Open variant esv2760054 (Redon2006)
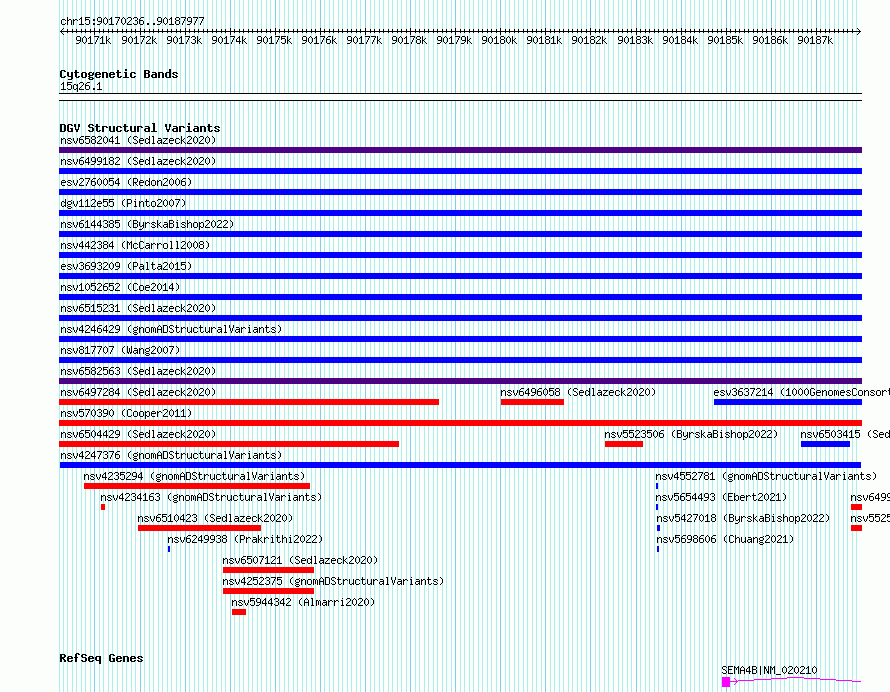 (x=126, y=182)
